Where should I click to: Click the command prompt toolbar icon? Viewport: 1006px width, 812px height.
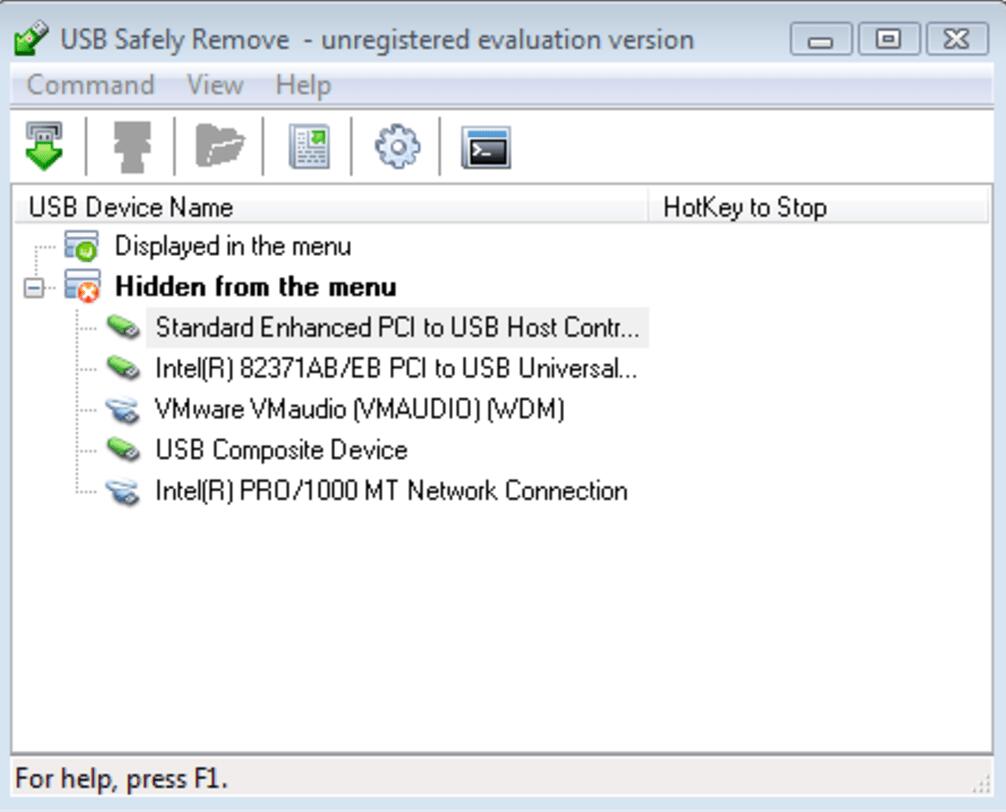[x=486, y=148]
